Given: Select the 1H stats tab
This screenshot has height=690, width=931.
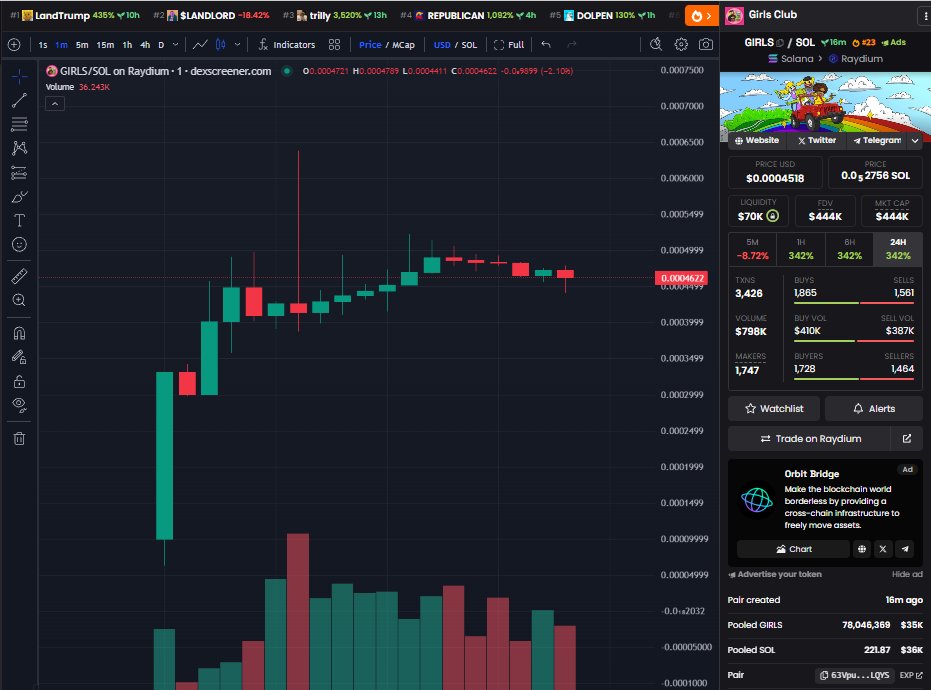Looking at the screenshot, I should 800,249.
